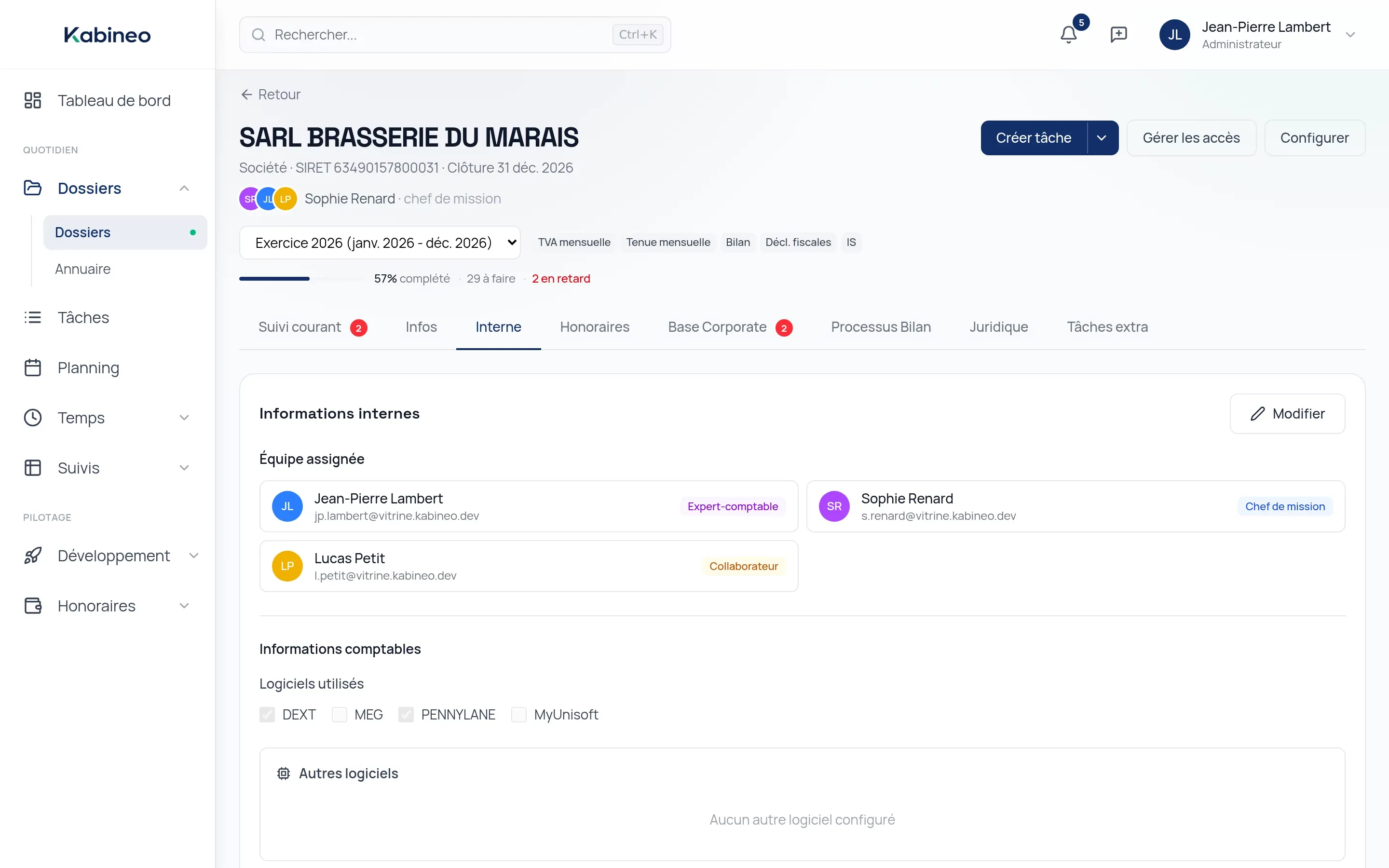Click the Créer tâche button

[x=1034, y=138]
